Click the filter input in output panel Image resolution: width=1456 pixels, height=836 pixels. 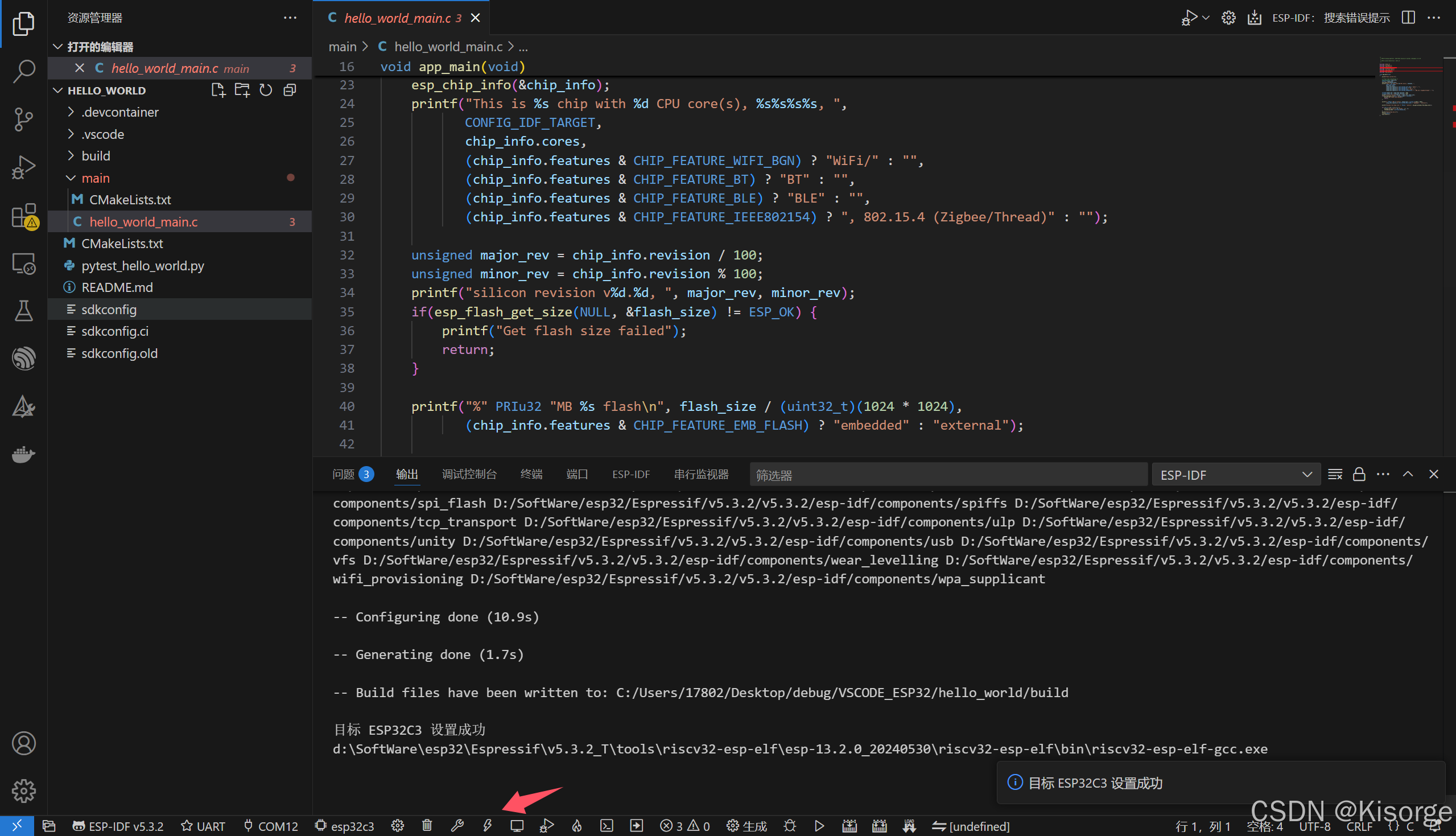[947, 475]
